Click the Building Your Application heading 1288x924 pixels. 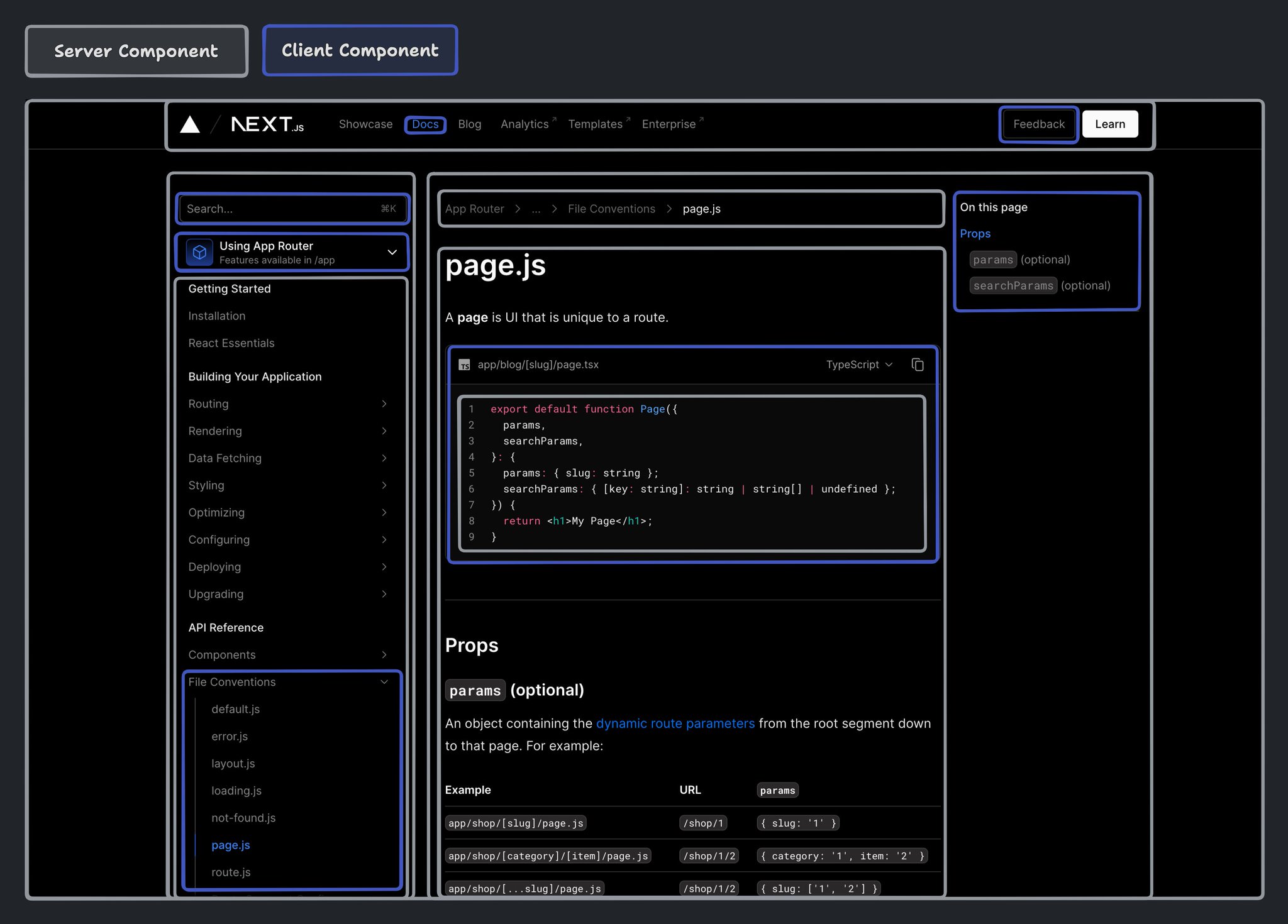[x=255, y=377]
